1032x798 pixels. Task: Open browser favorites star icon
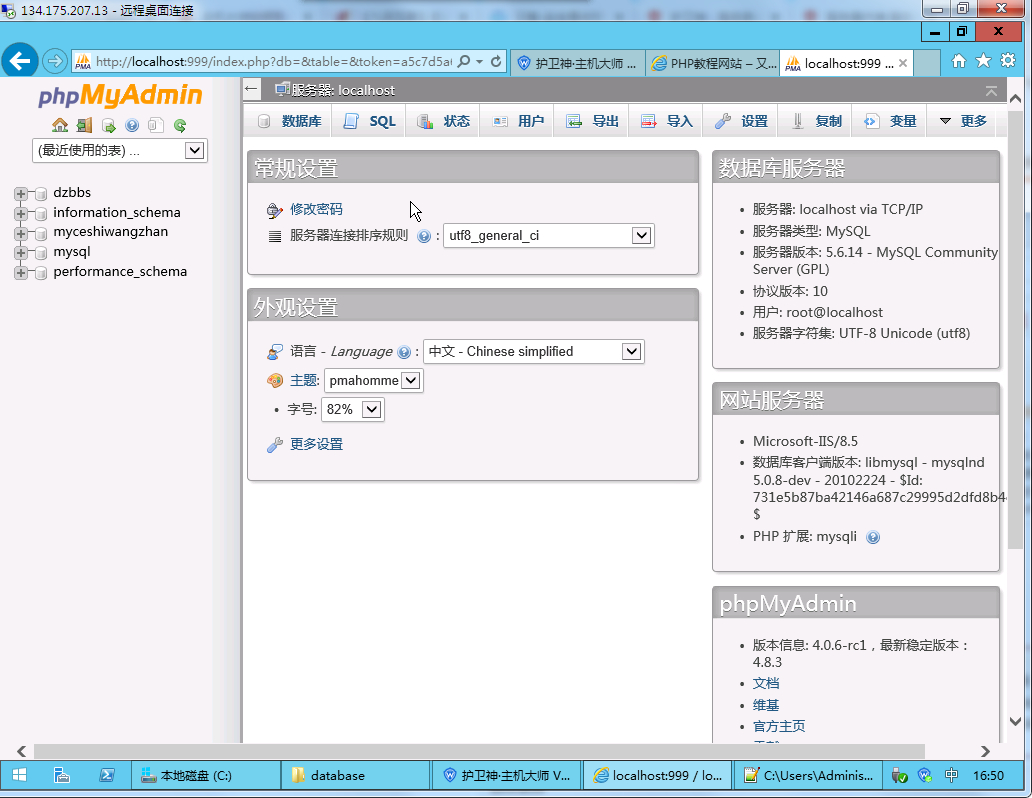pyautogui.click(x=983, y=61)
